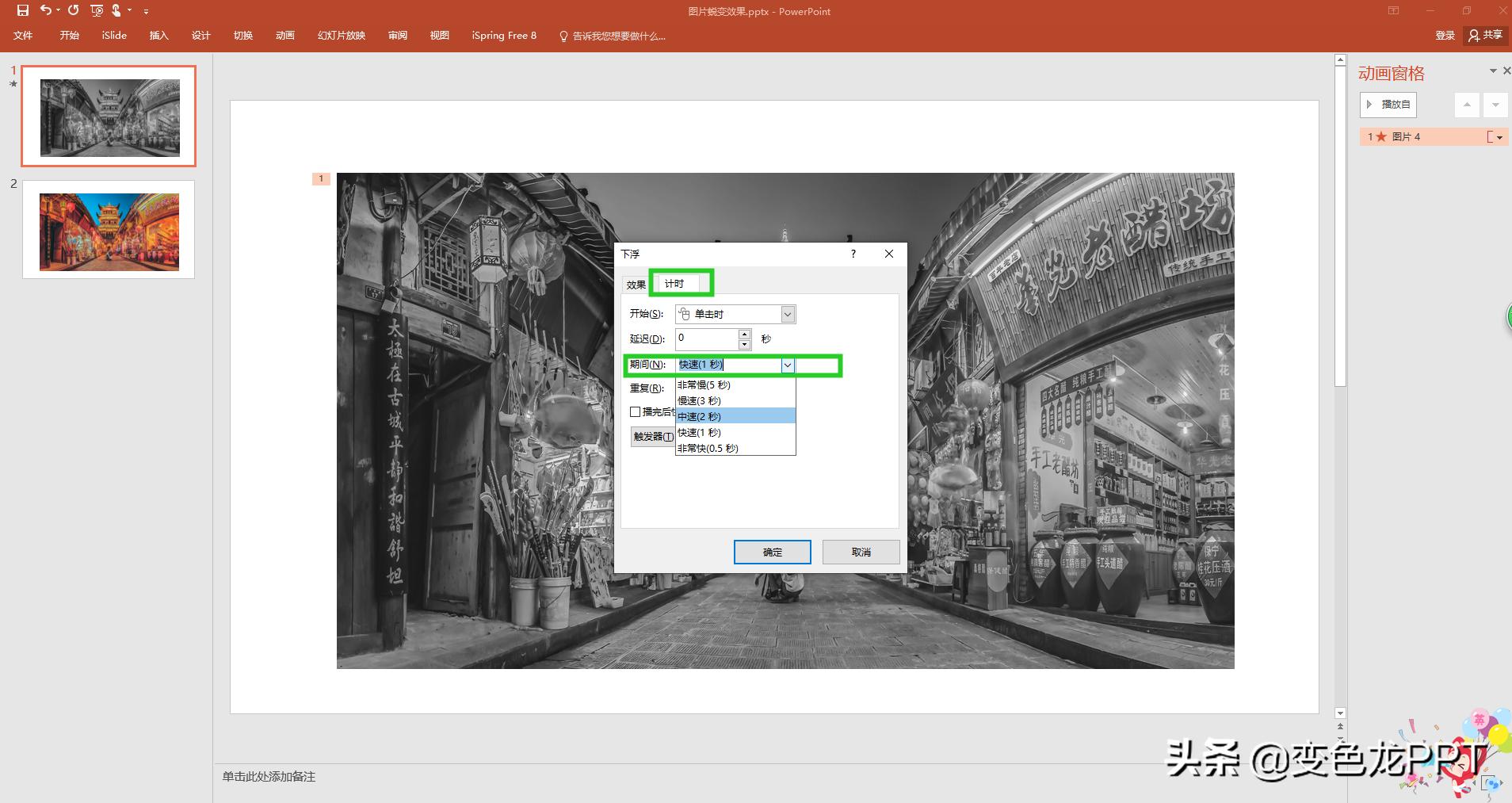This screenshot has width=1512, height=803.
Task: Switch to the 效果 tab
Action: (636, 285)
